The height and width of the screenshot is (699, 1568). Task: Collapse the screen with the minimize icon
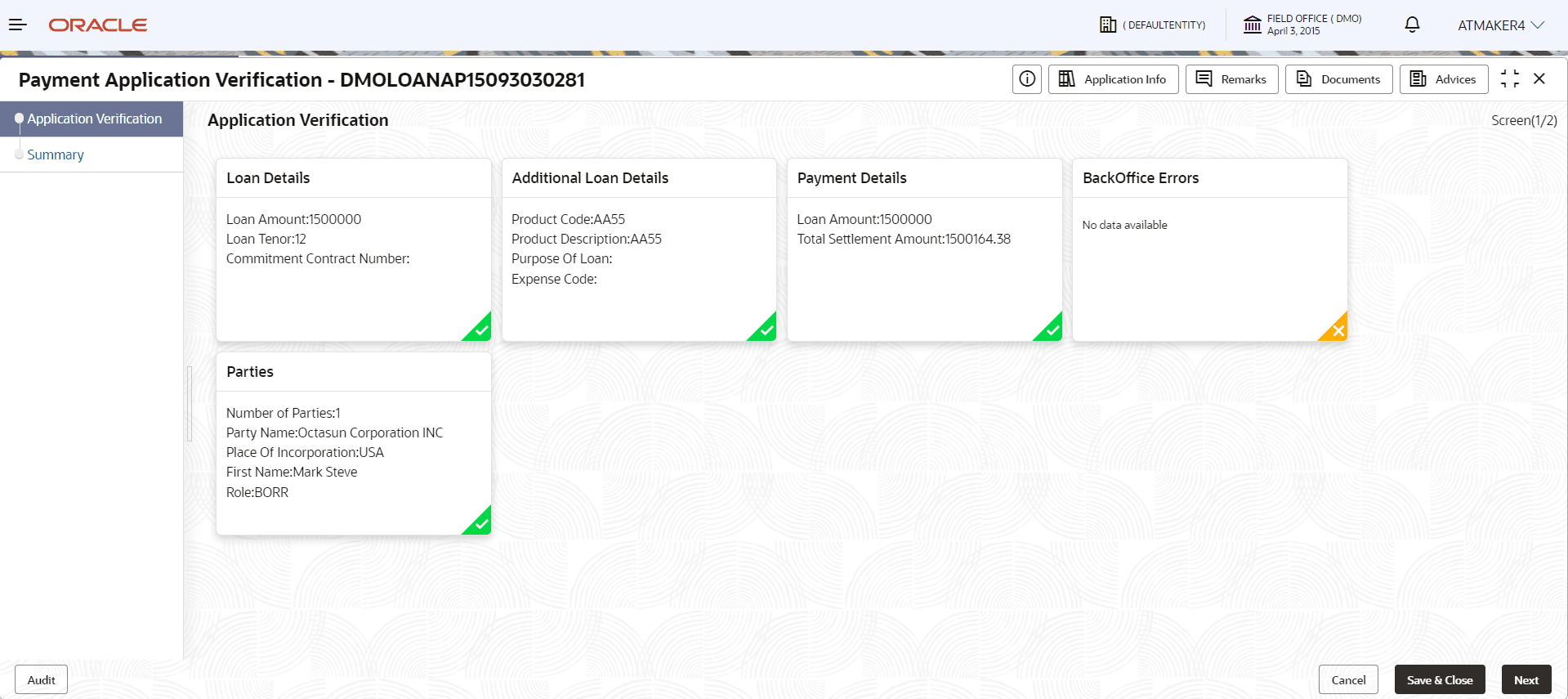pos(1510,78)
